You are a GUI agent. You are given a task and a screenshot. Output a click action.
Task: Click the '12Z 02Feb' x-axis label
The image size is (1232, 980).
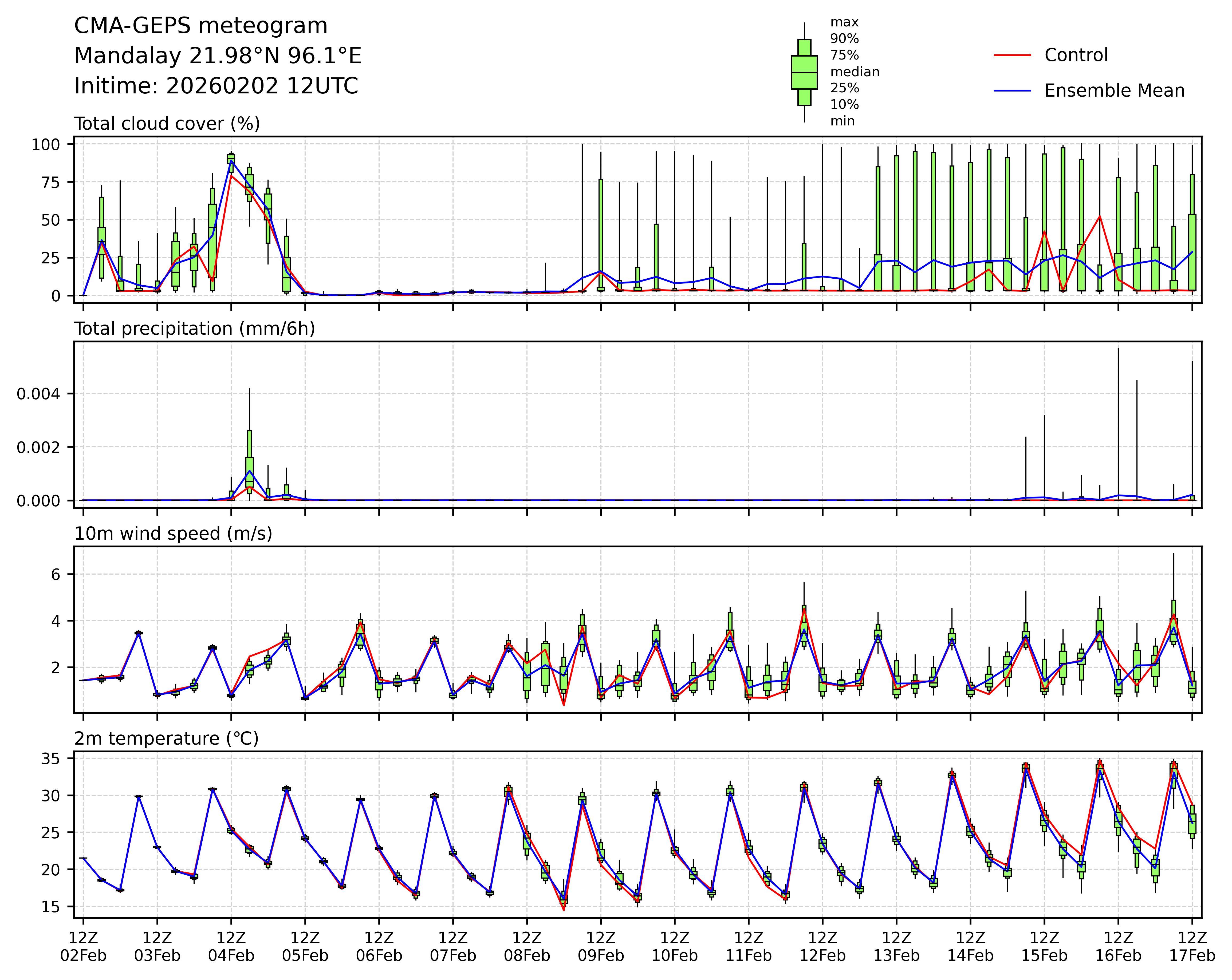pyautogui.click(x=84, y=946)
